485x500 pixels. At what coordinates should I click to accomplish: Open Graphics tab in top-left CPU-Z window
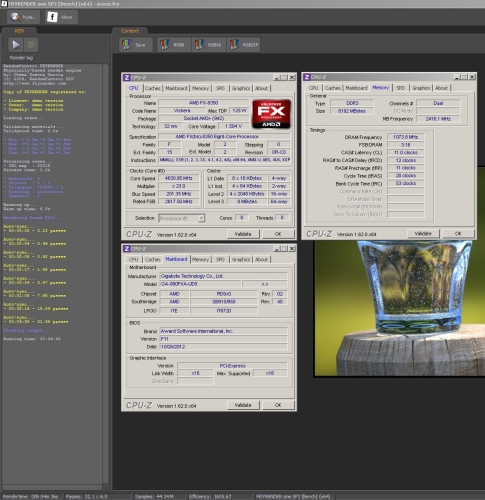241,88
